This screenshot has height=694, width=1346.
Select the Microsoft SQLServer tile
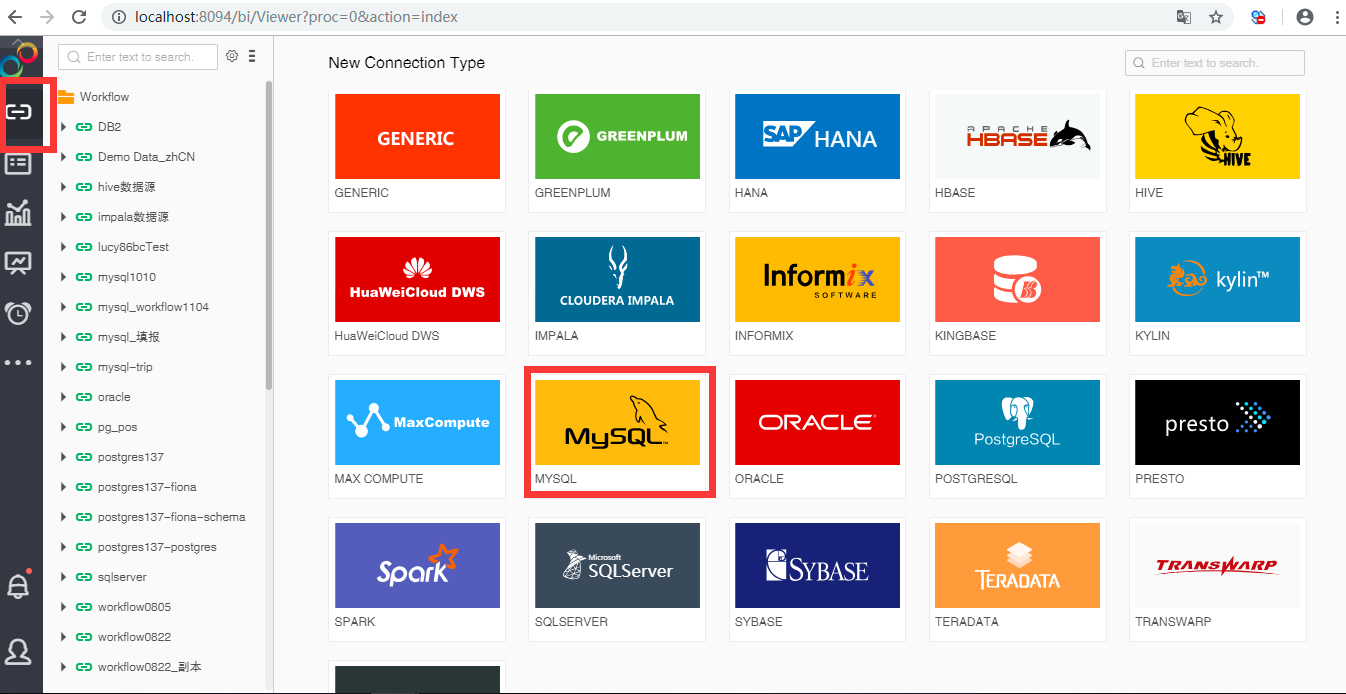click(x=617, y=578)
